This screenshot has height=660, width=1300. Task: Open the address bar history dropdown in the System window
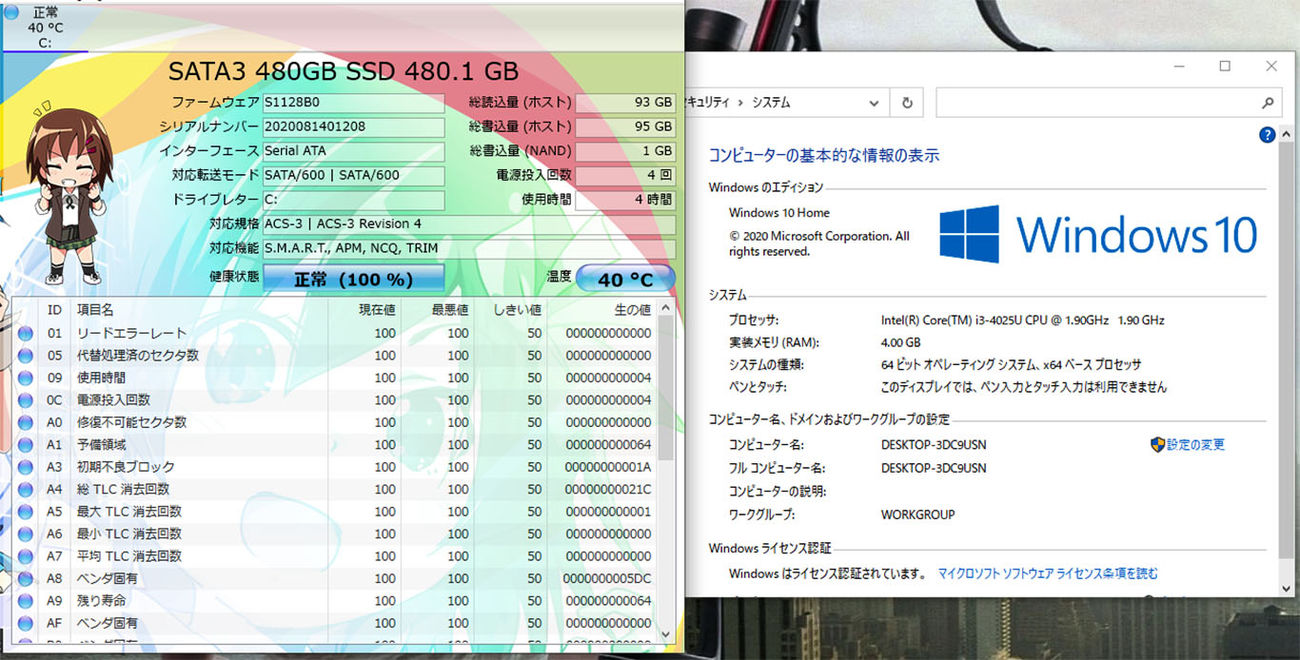click(x=874, y=102)
